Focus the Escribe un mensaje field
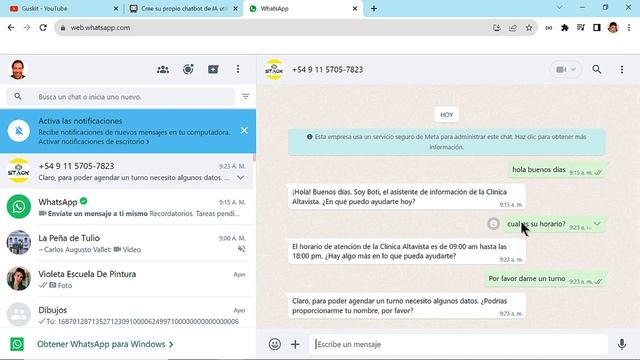 click(458, 344)
